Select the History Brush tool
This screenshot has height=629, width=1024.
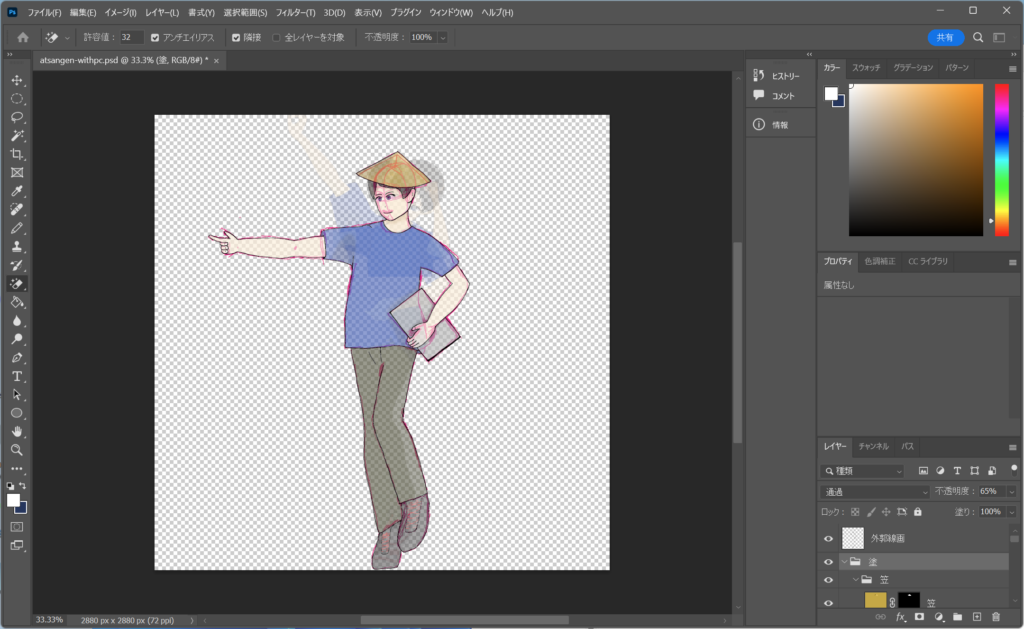17,265
